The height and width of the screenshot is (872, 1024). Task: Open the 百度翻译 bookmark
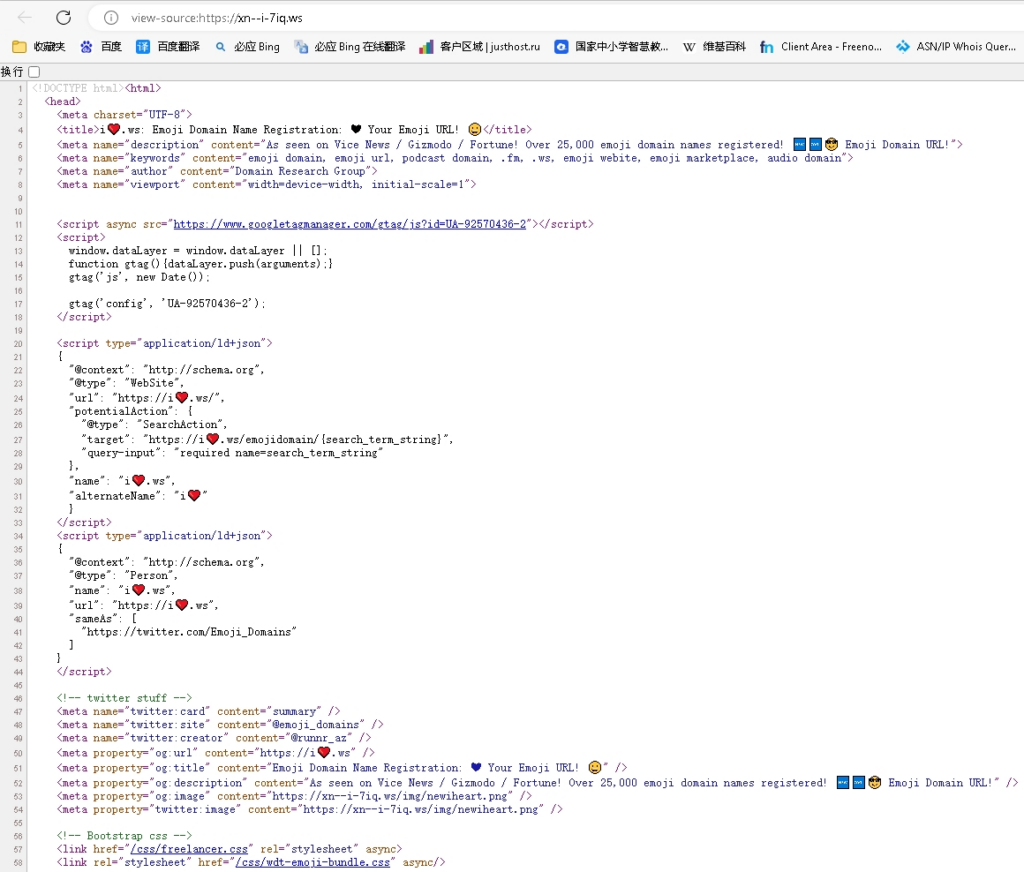point(168,46)
